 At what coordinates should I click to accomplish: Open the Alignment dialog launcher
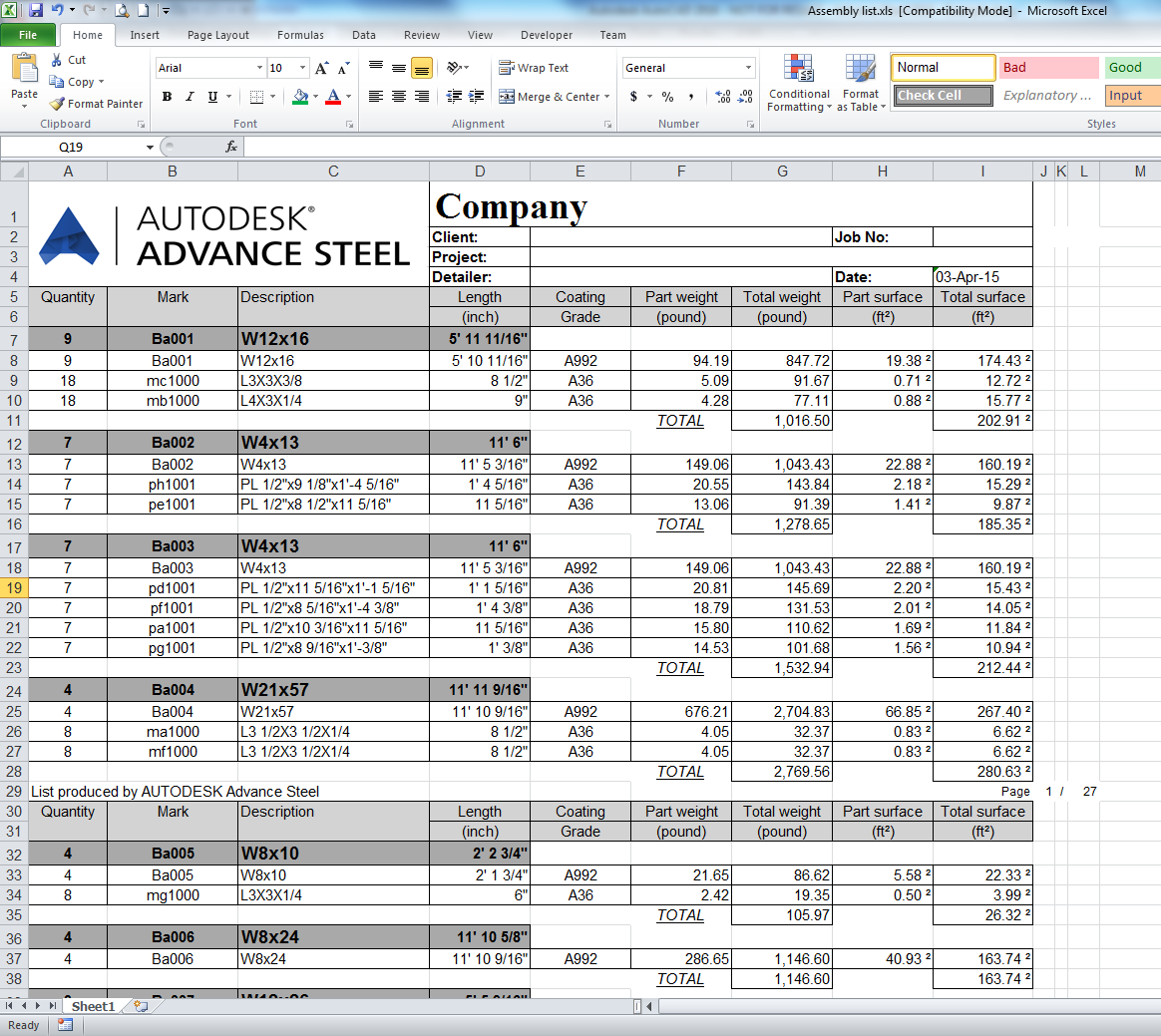[607, 125]
